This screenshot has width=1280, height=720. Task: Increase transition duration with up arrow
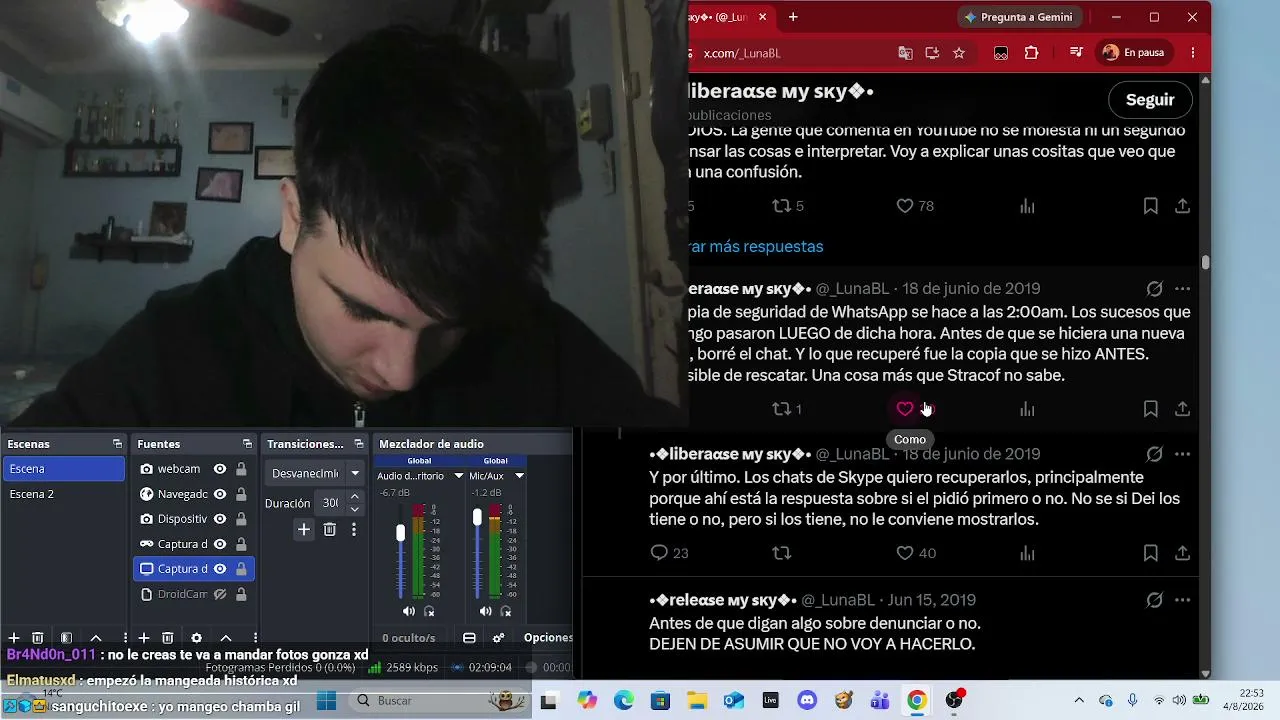[x=354, y=497]
